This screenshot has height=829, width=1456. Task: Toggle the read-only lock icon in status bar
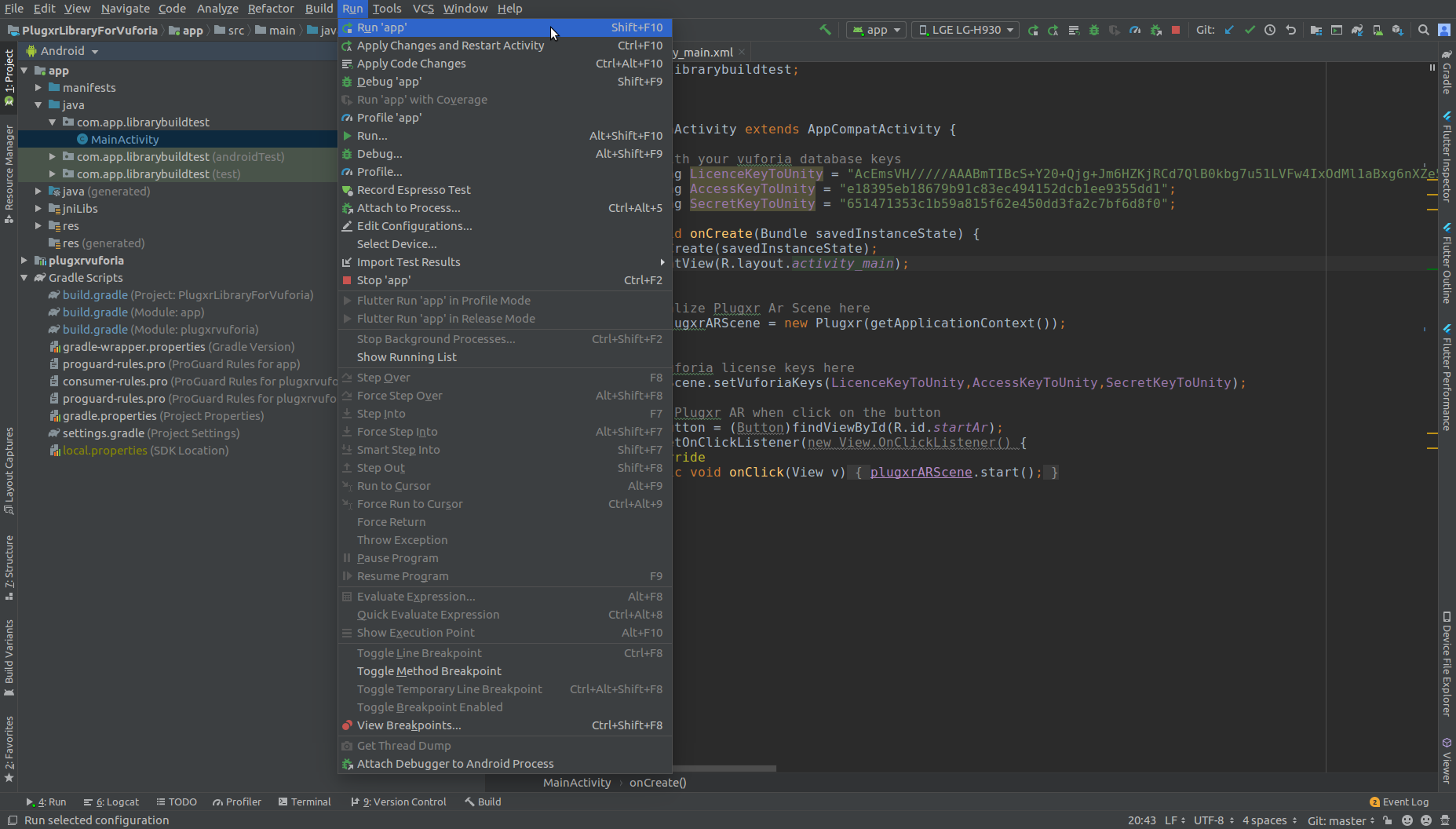point(1388,820)
